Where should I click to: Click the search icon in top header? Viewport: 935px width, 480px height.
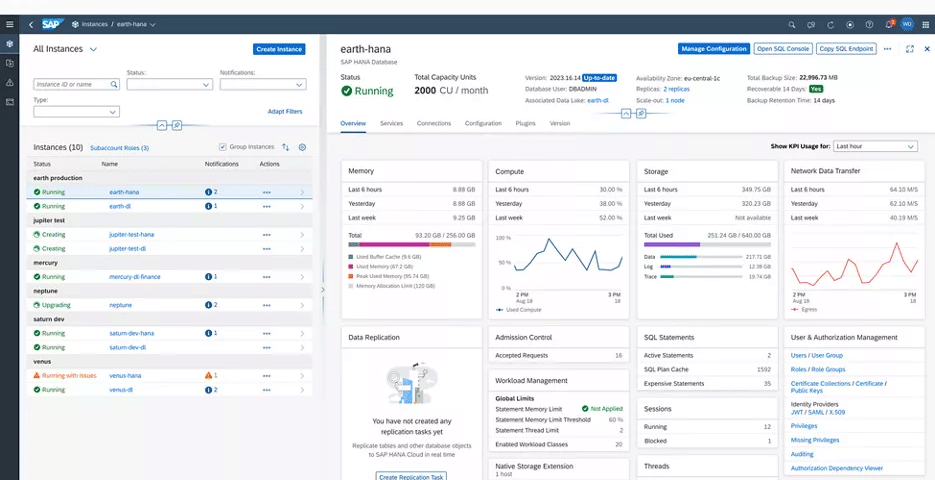click(791, 25)
